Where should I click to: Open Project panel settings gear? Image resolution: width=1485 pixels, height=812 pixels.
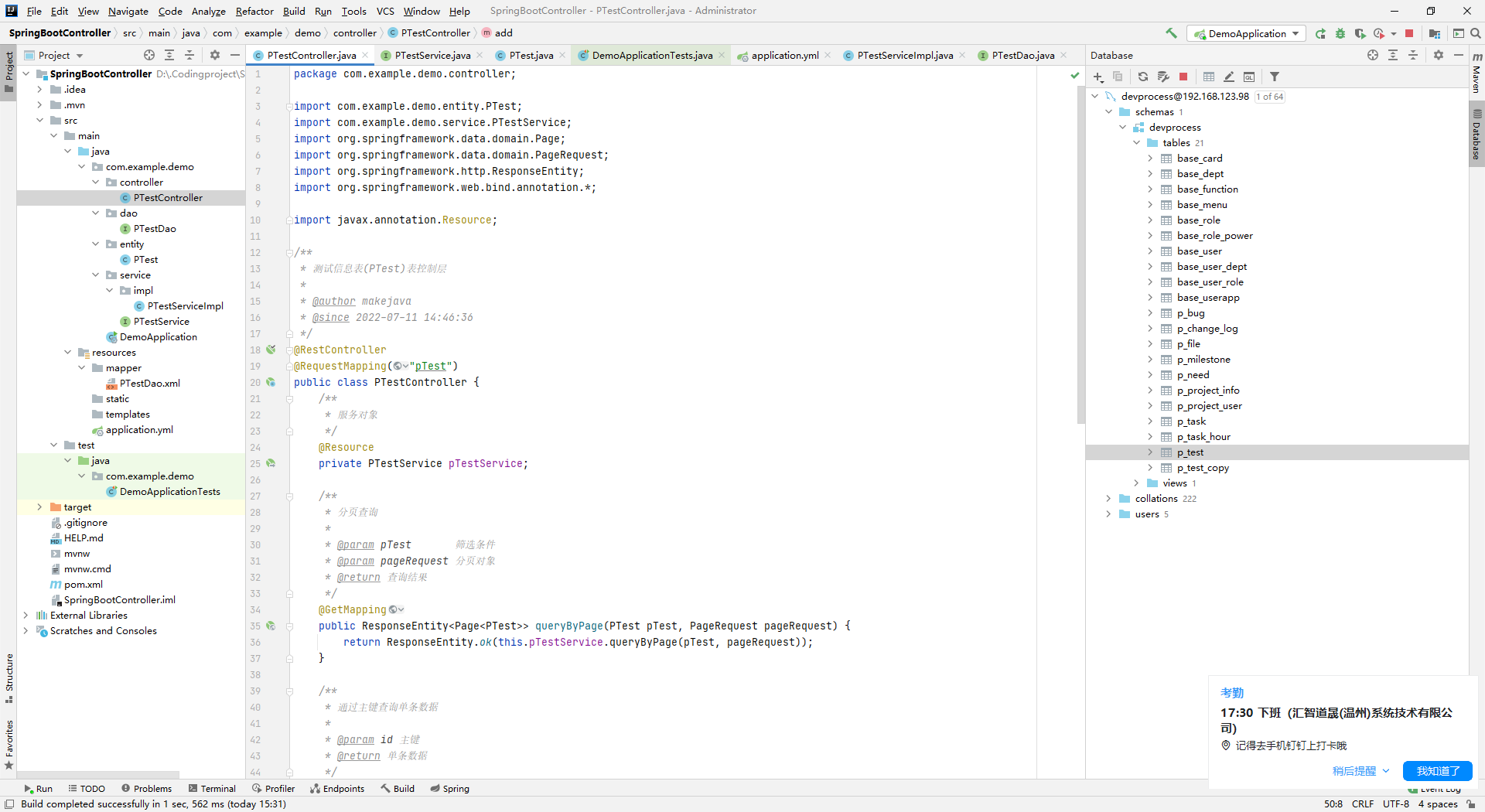[215, 55]
